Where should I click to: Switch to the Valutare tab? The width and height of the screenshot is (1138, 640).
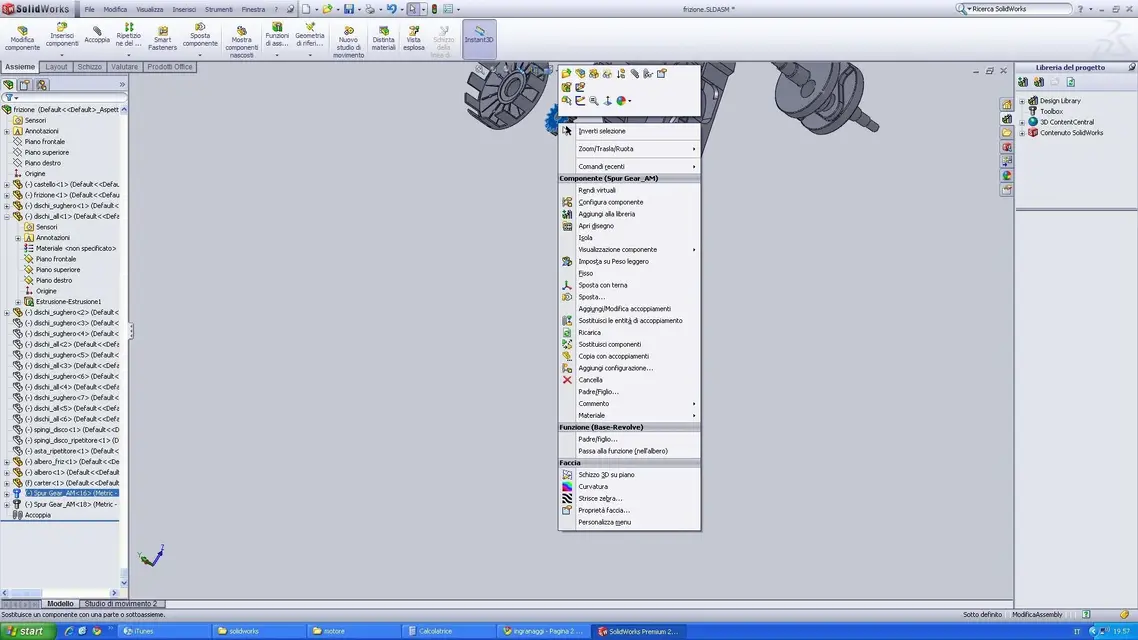[x=124, y=67]
